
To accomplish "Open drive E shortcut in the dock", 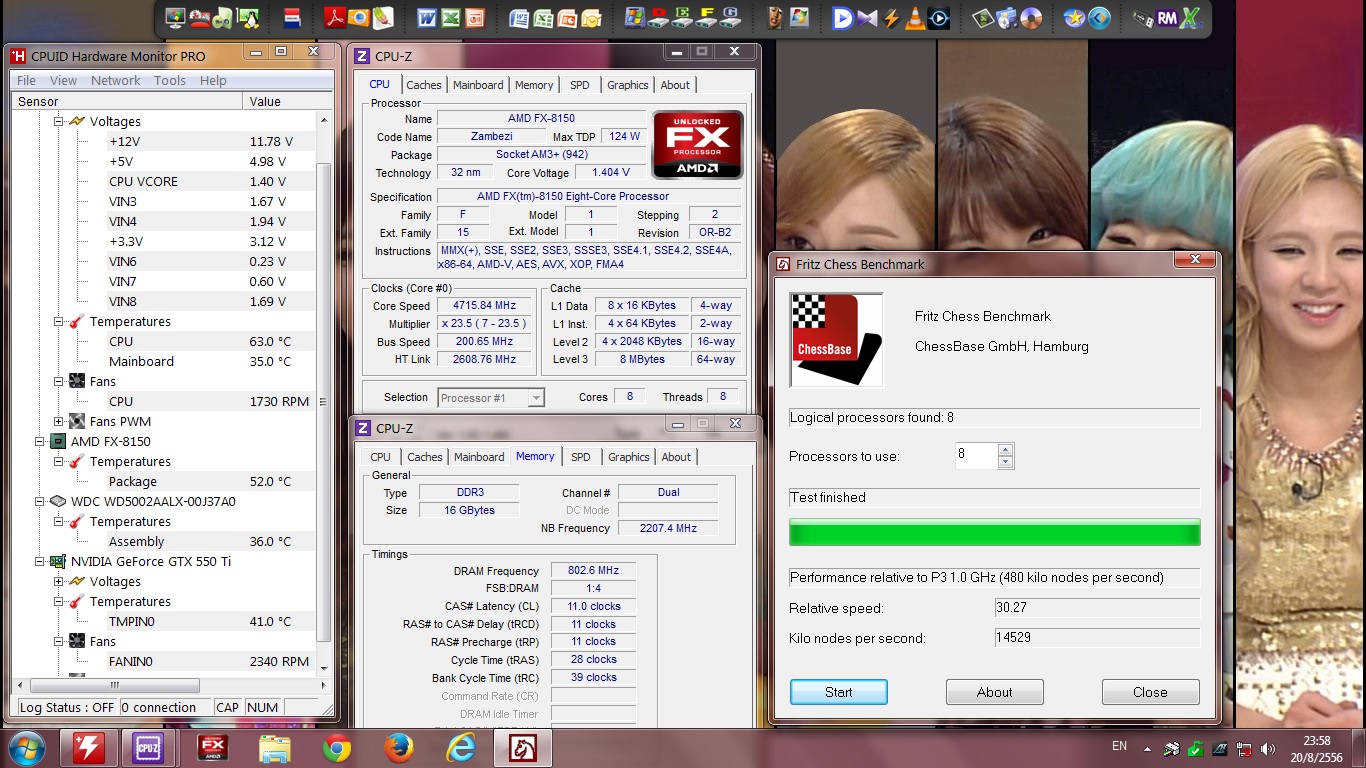I will point(683,17).
